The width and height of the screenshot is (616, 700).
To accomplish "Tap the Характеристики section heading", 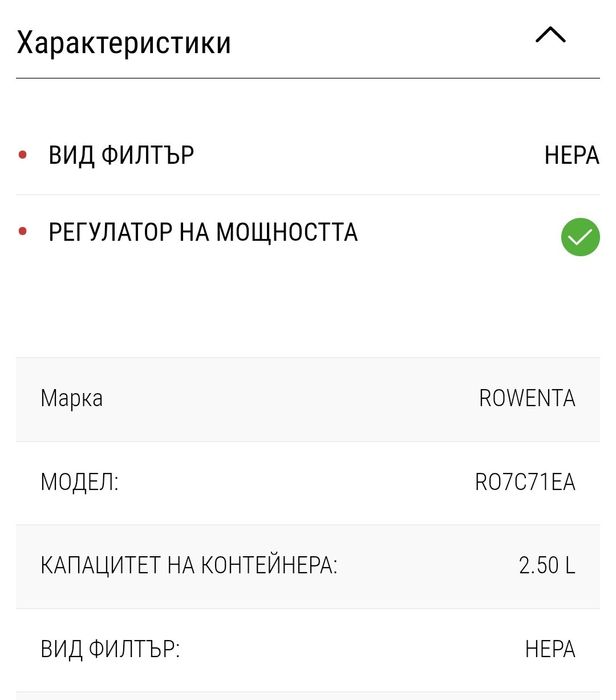I will 124,43.
